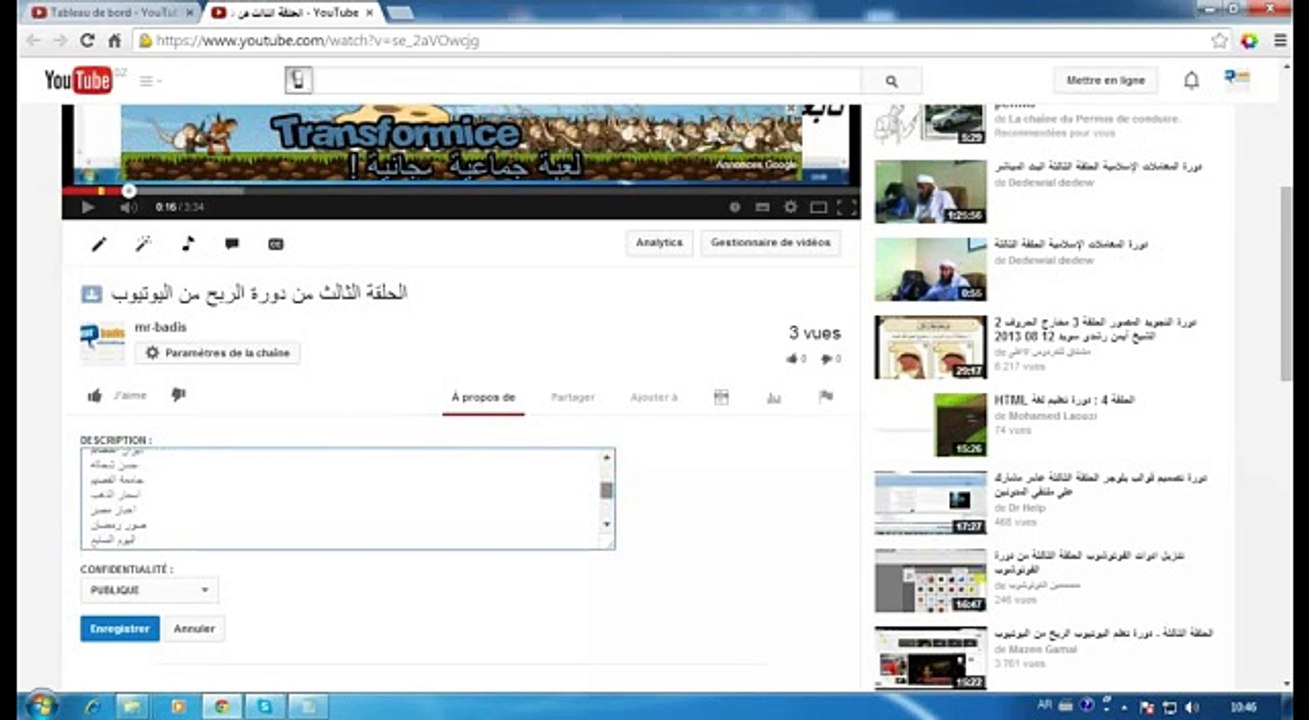Open Chrome menu hamburger icon
The width and height of the screenshot is (1309, 720).
pos(1281,41)
